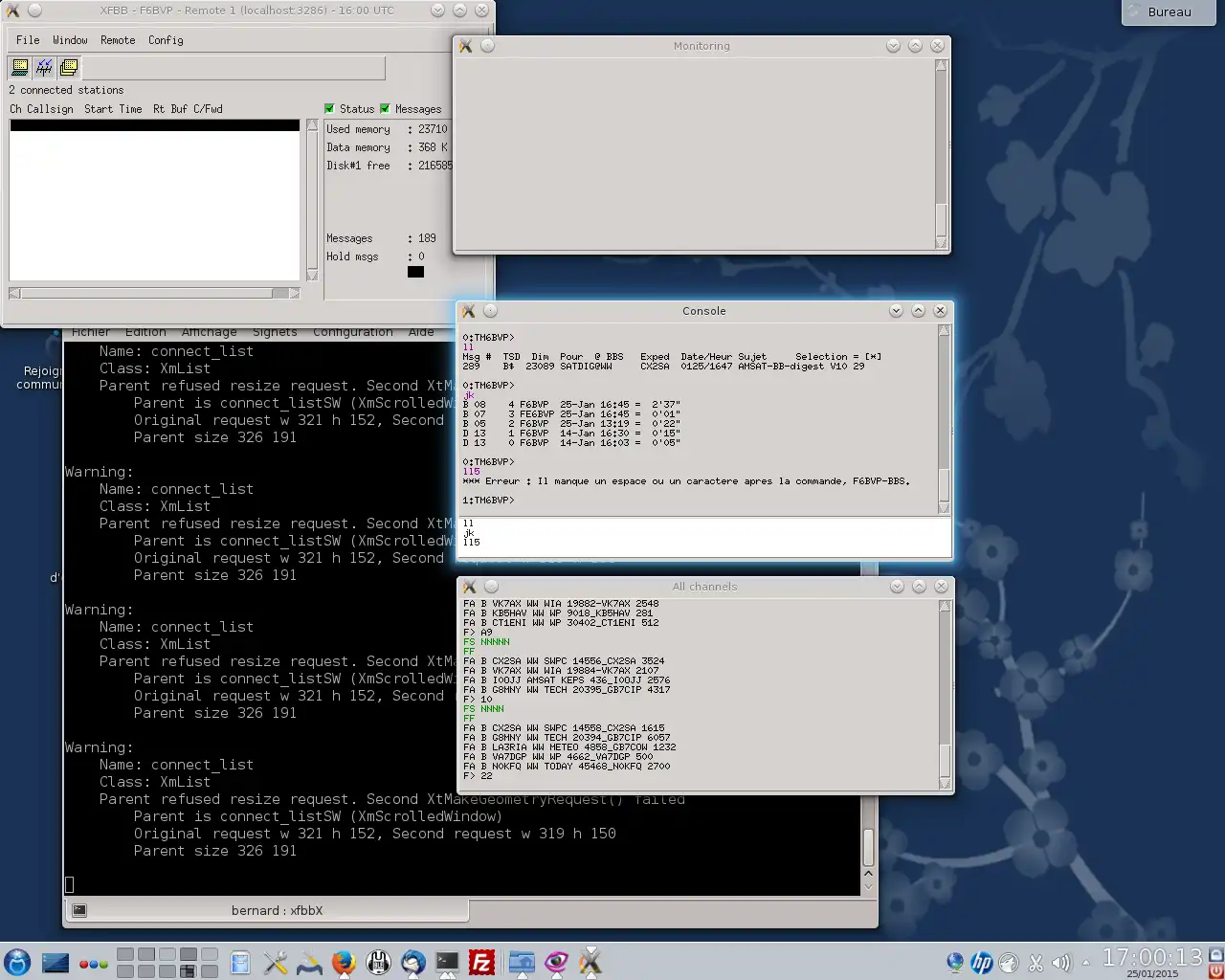Viewport: 1225px width, 980px height.
Task: Click the 17:00:13 panel clock
Action: pyautogui.click(x=1152, y=957)
